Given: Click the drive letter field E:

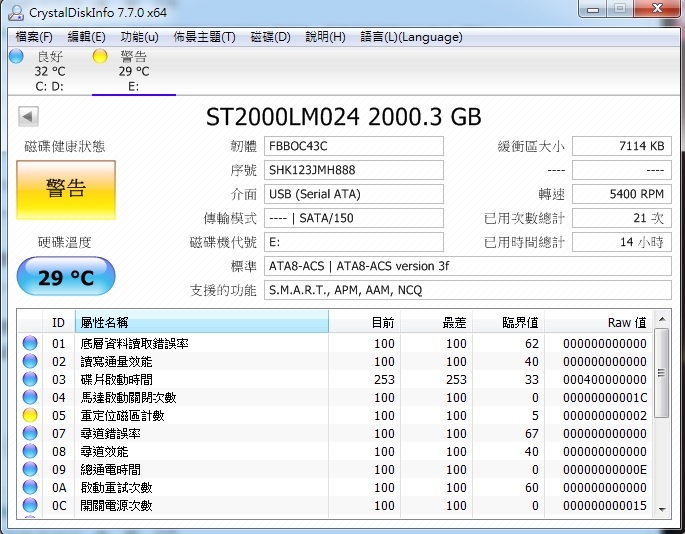Looking at the screenshot, I should click(x=354, y=242).
